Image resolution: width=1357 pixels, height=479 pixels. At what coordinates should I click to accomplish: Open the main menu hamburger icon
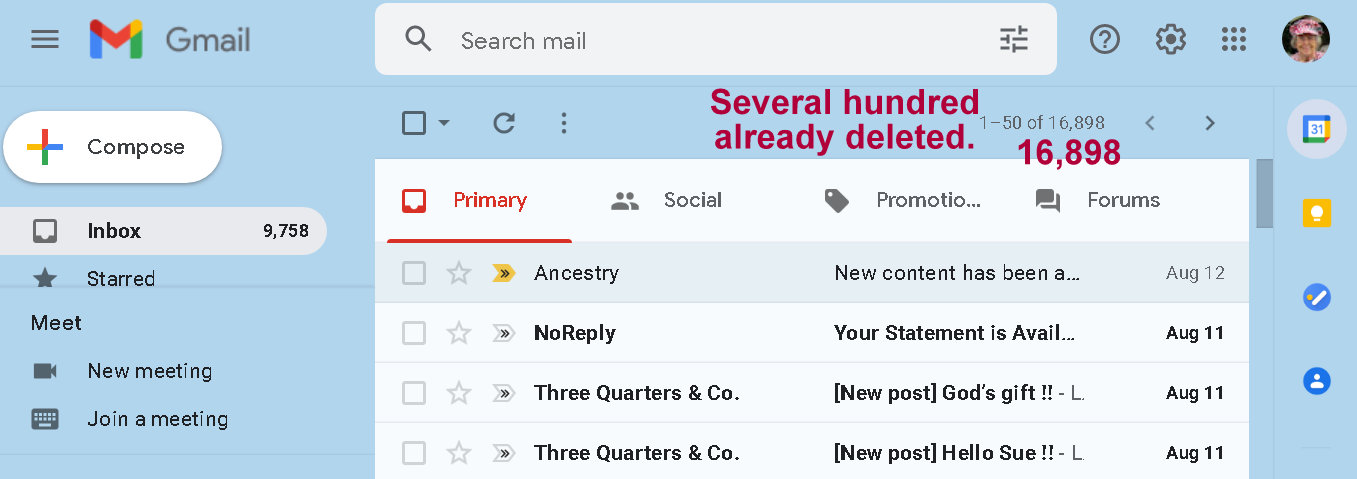(x=45, y=40)
